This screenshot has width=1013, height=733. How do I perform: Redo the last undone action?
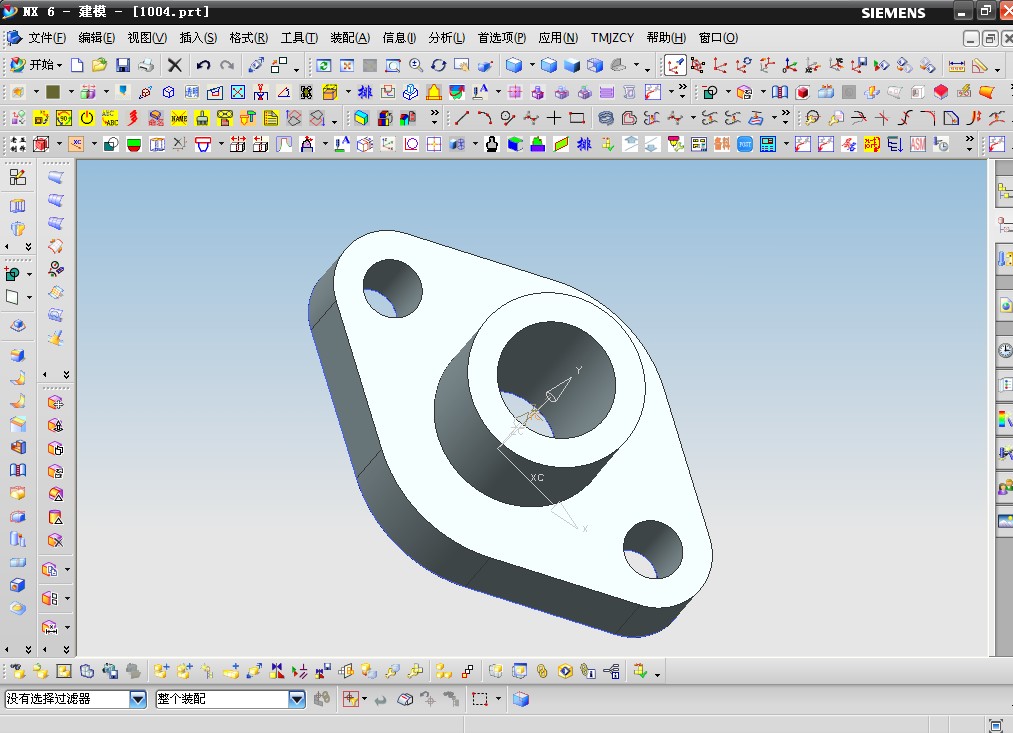pos(227,65)
